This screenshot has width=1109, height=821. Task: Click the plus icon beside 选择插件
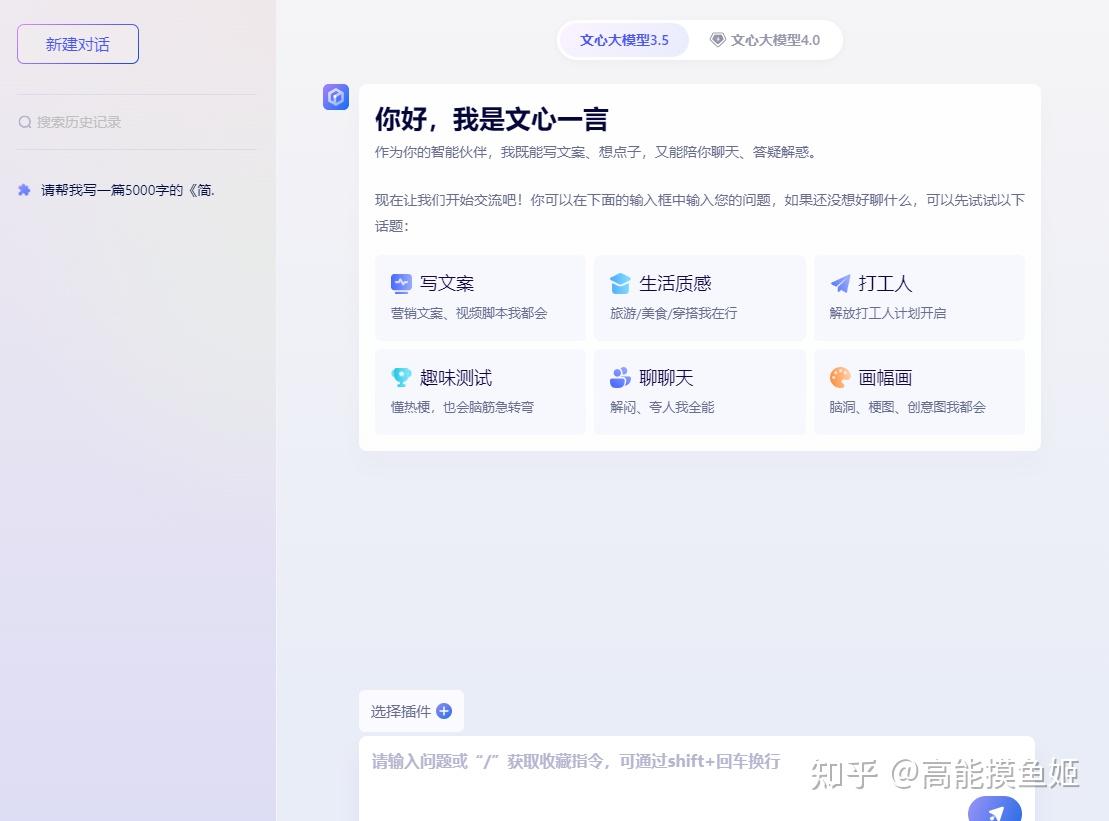click(446, 711)
